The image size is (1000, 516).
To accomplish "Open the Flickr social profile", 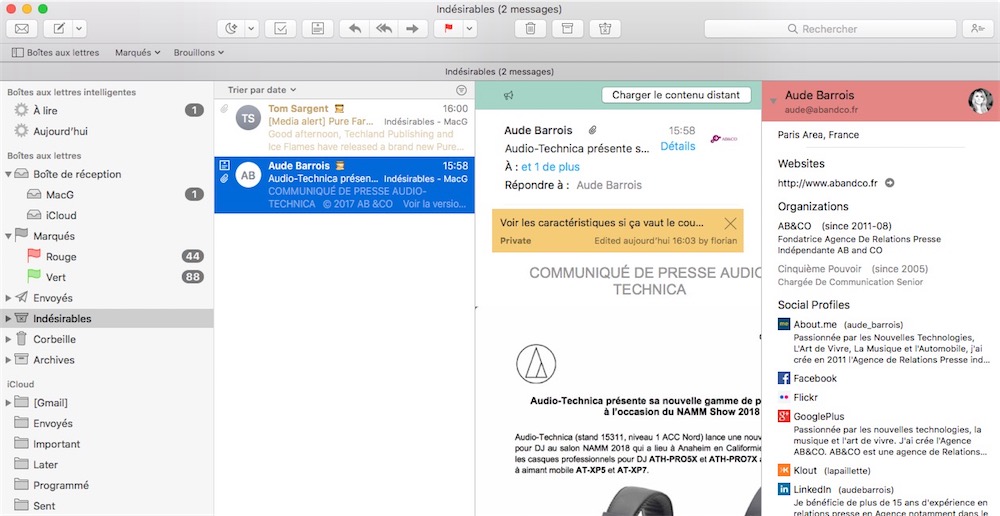I will tap(797, 397).
